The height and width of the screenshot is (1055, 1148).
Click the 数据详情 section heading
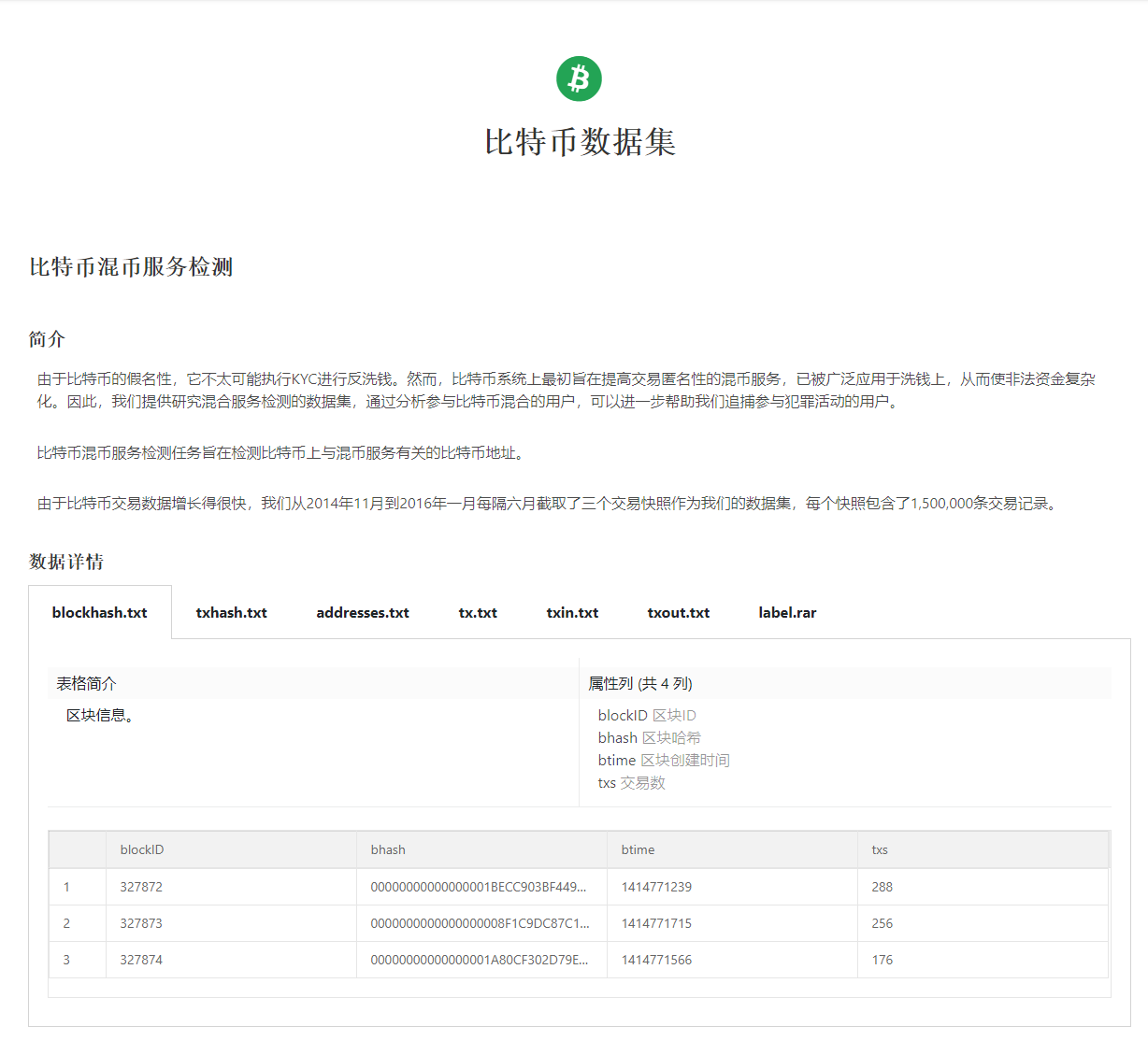[65, 562]
